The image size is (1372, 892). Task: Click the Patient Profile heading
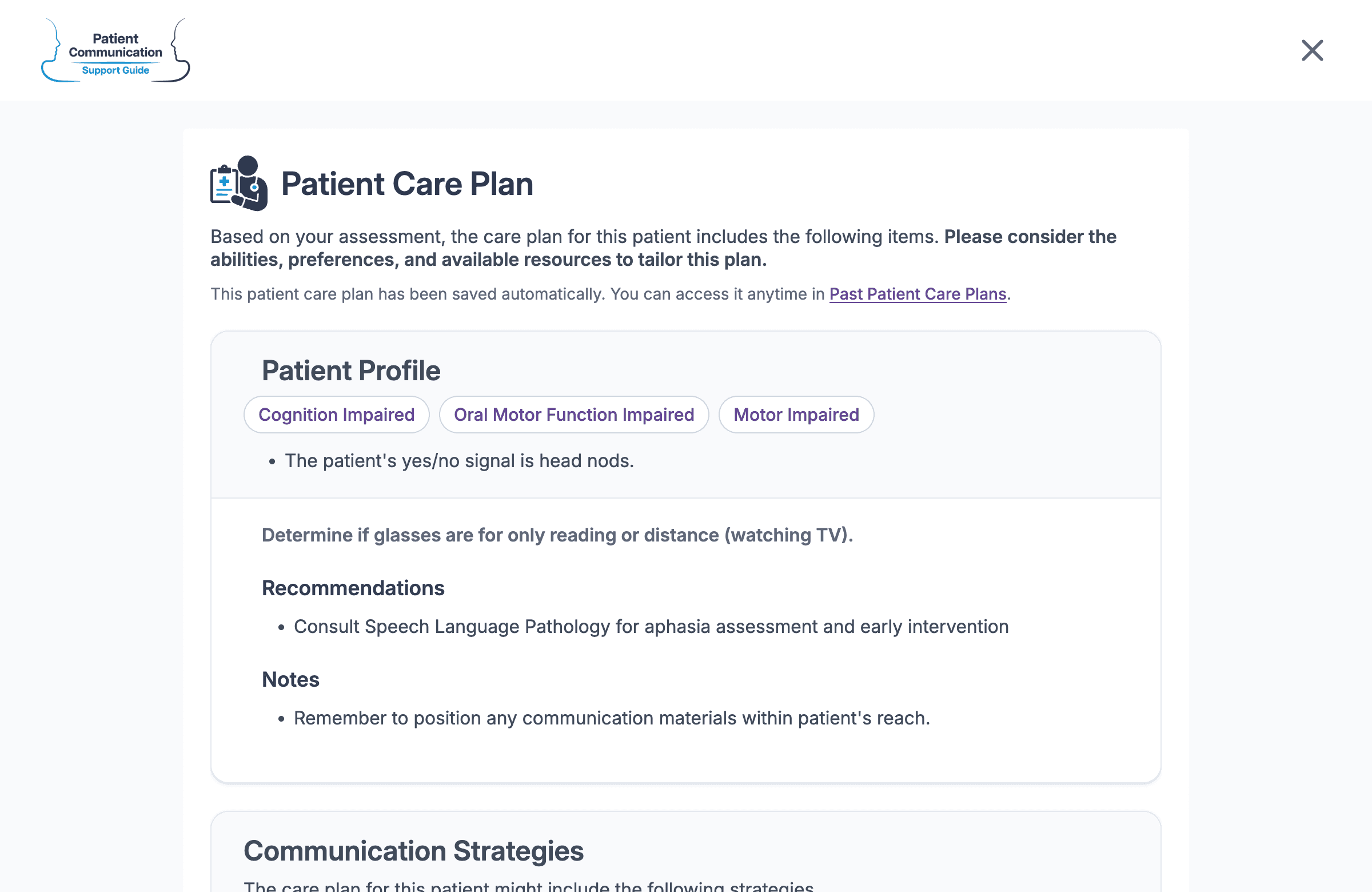(x=351, y=370)
